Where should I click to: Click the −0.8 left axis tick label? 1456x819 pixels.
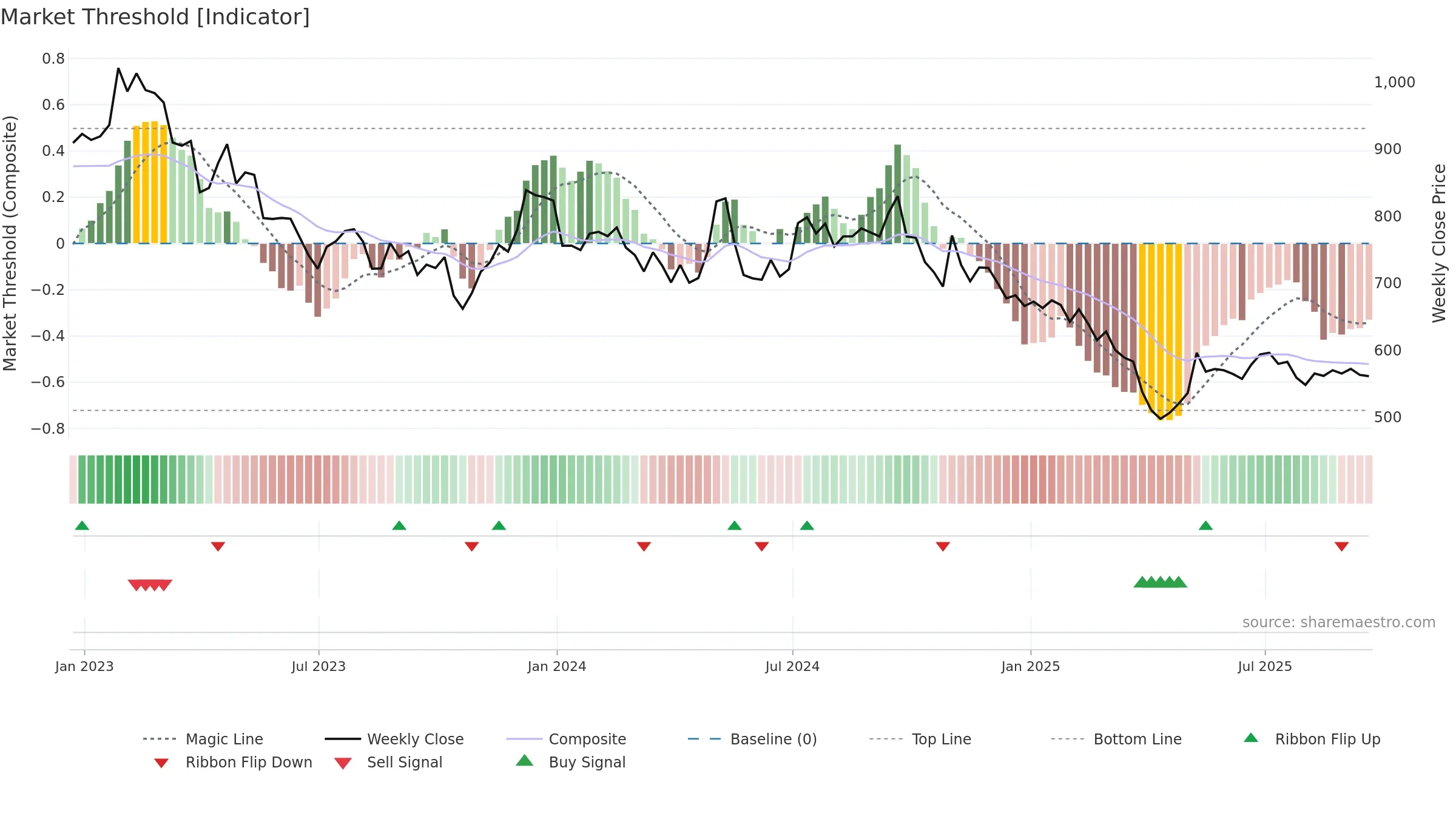click(48, 429)
